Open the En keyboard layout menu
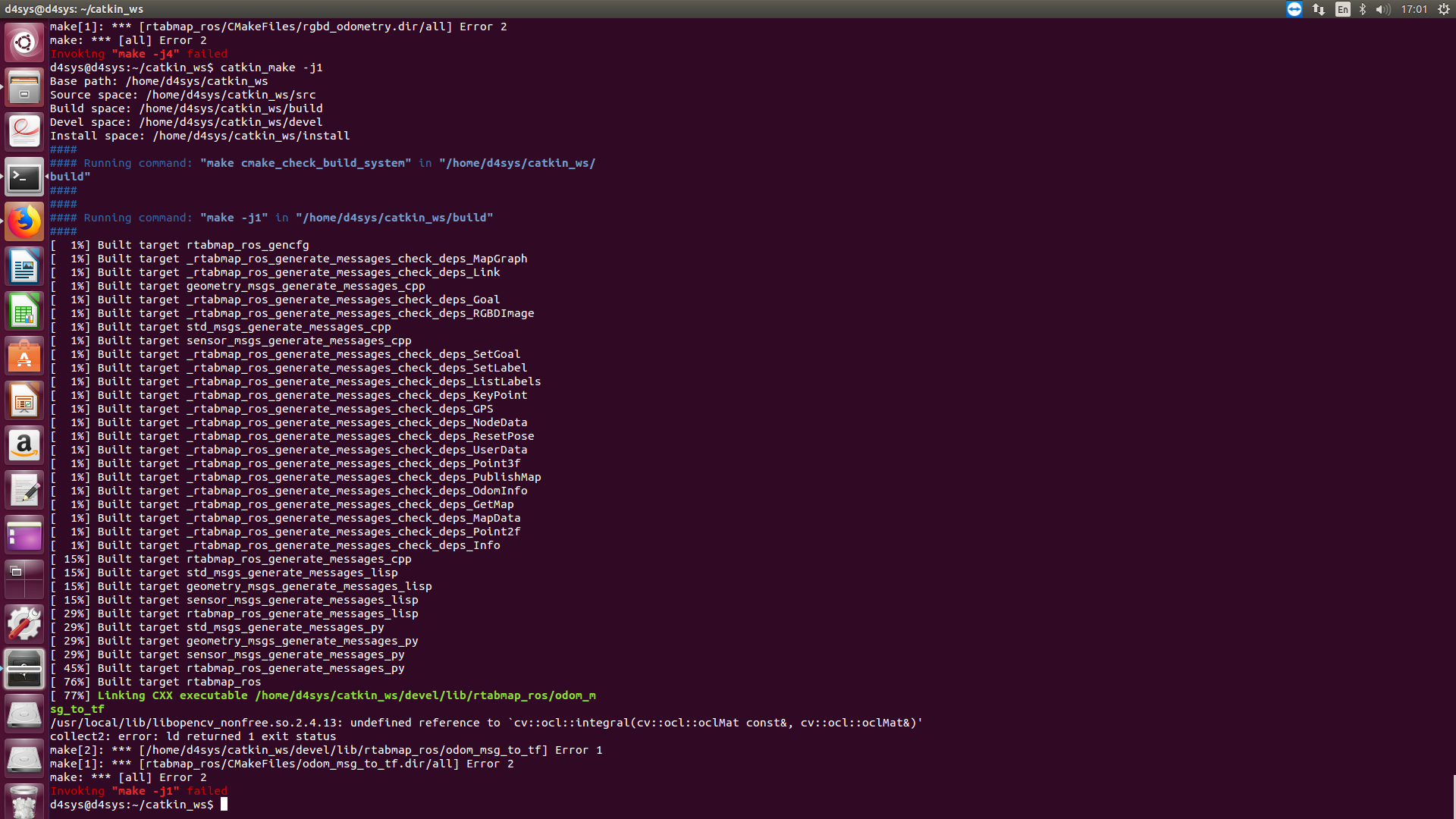The image size is (1456, 819). 1342,9
